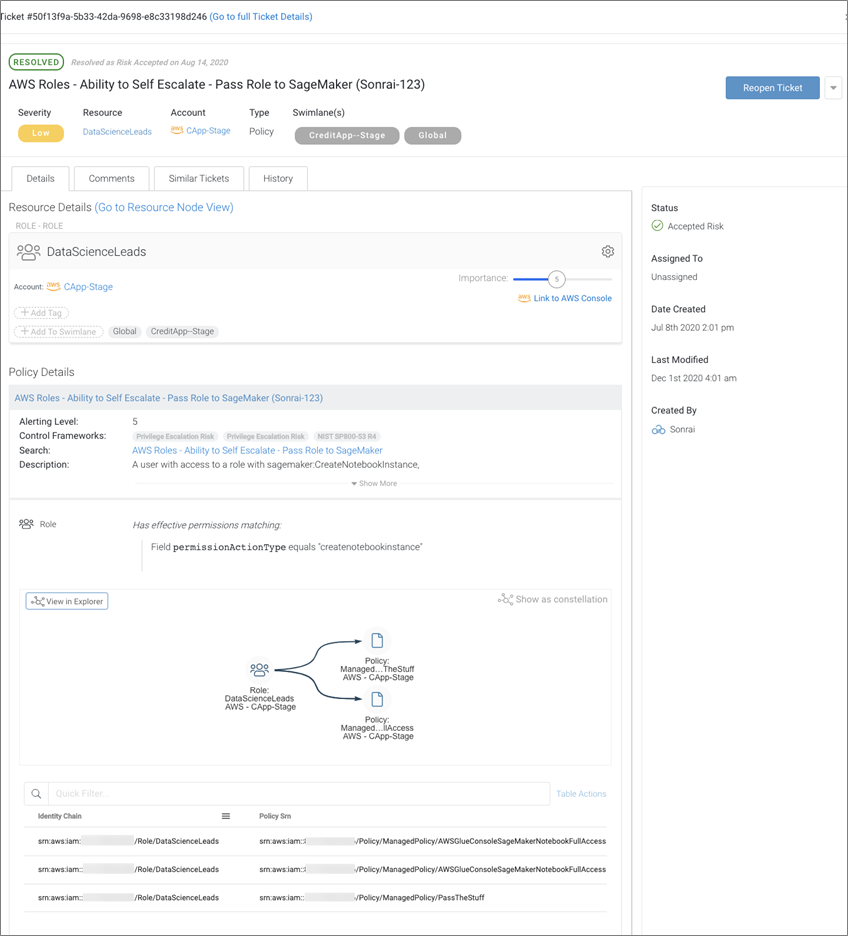Open Table Actions menu
Image resolution: width=848 pixels, height=936 pixels.
tap(581, 794)
